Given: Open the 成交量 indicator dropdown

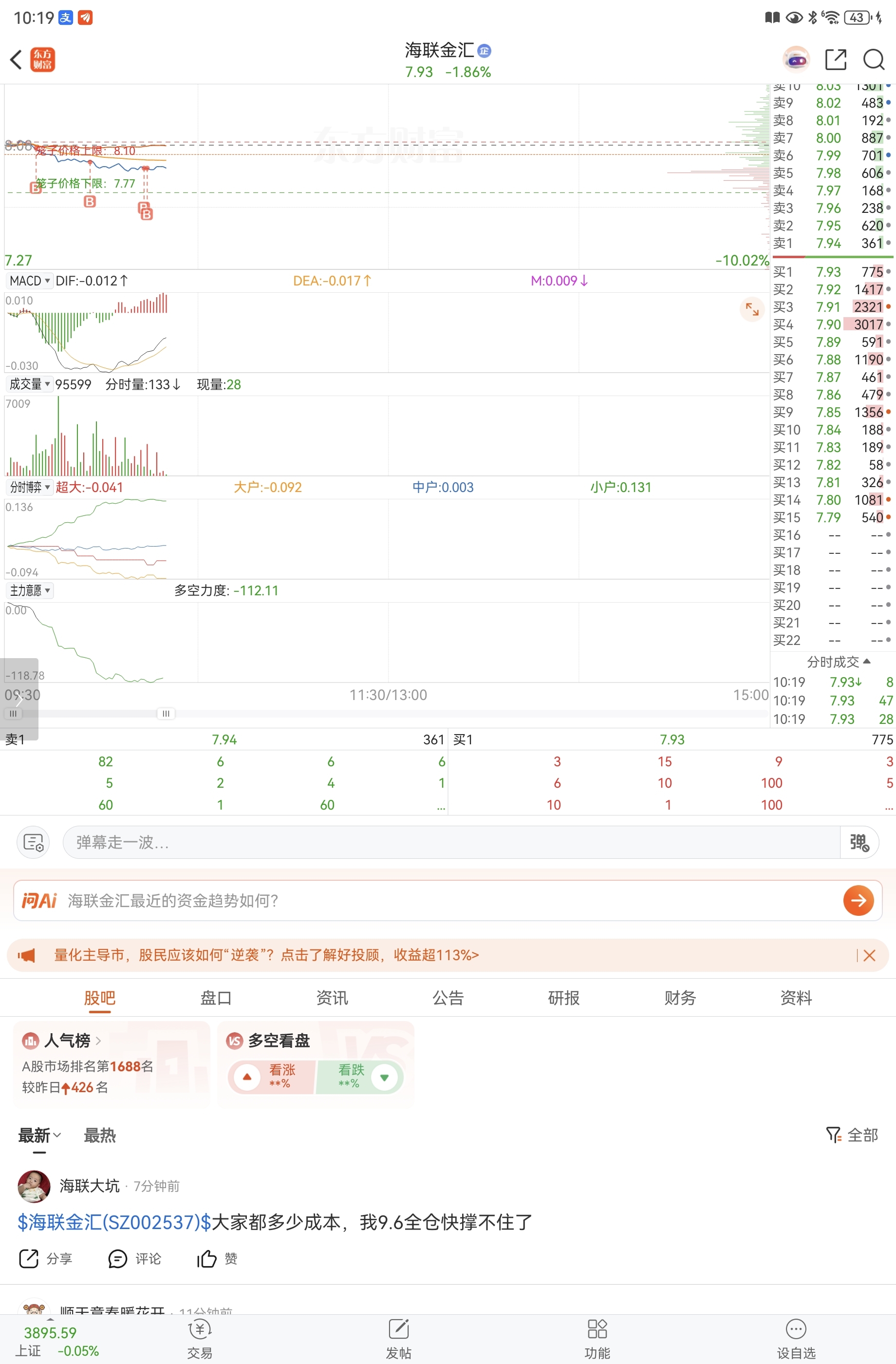Looking at the screenshot, I should (30, 384).
